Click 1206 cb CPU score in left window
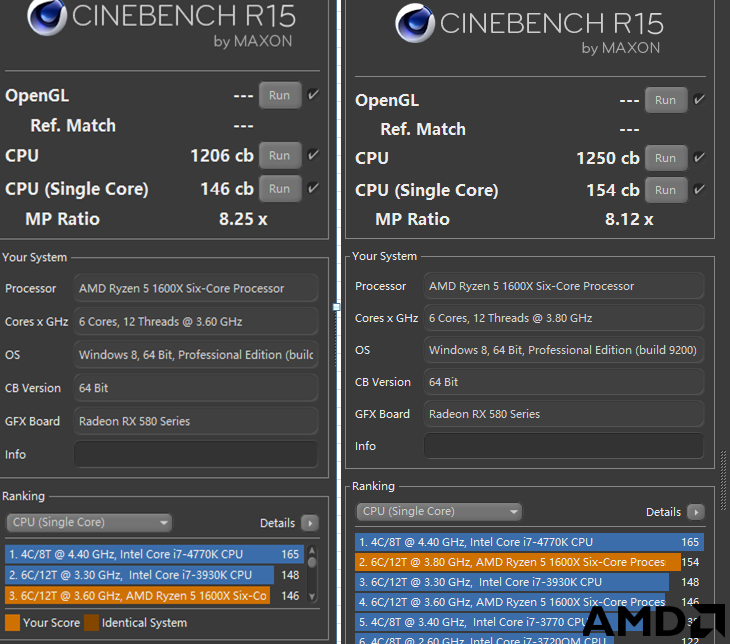The image size is (730, 644). 222,156
